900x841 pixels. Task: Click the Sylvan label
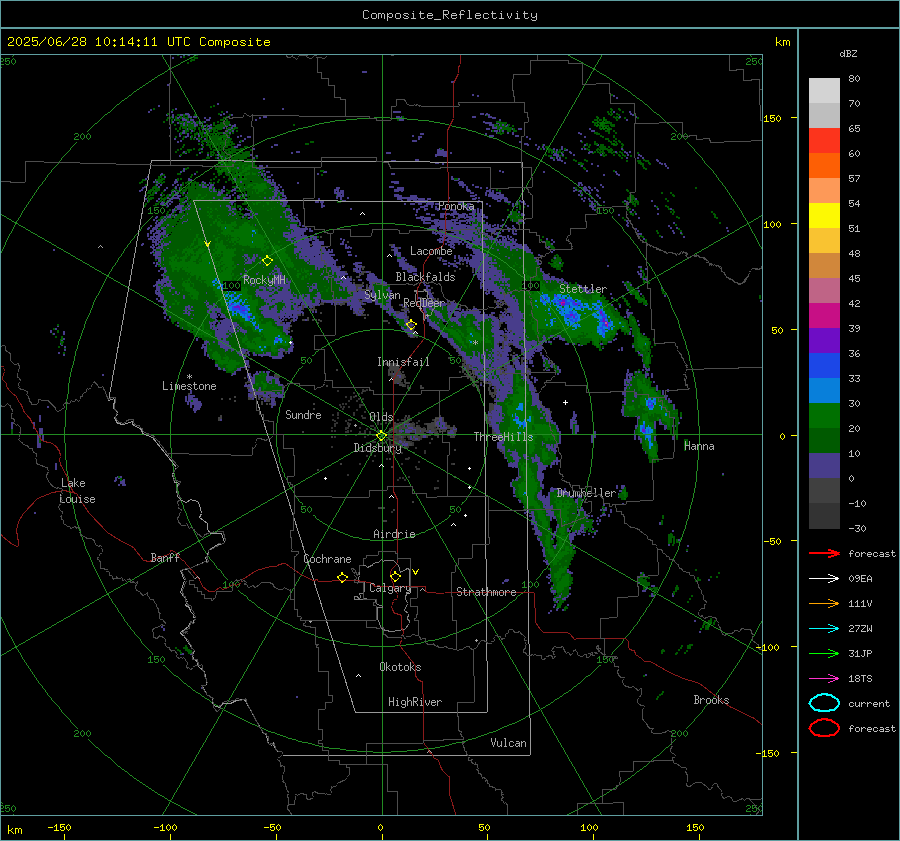coord(382,296)
